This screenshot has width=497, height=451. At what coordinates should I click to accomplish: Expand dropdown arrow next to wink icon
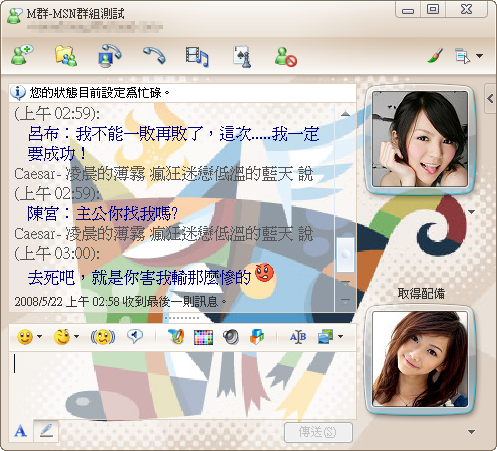76,336
